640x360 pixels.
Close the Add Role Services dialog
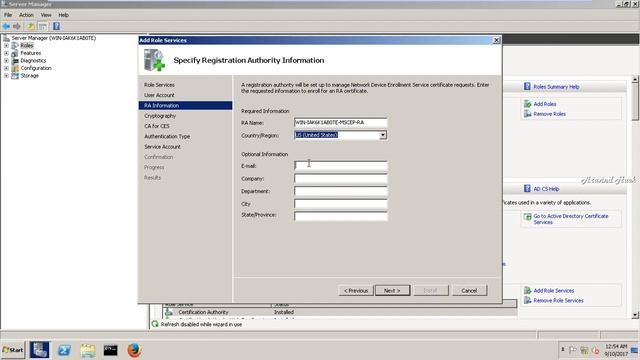[496, 40]
